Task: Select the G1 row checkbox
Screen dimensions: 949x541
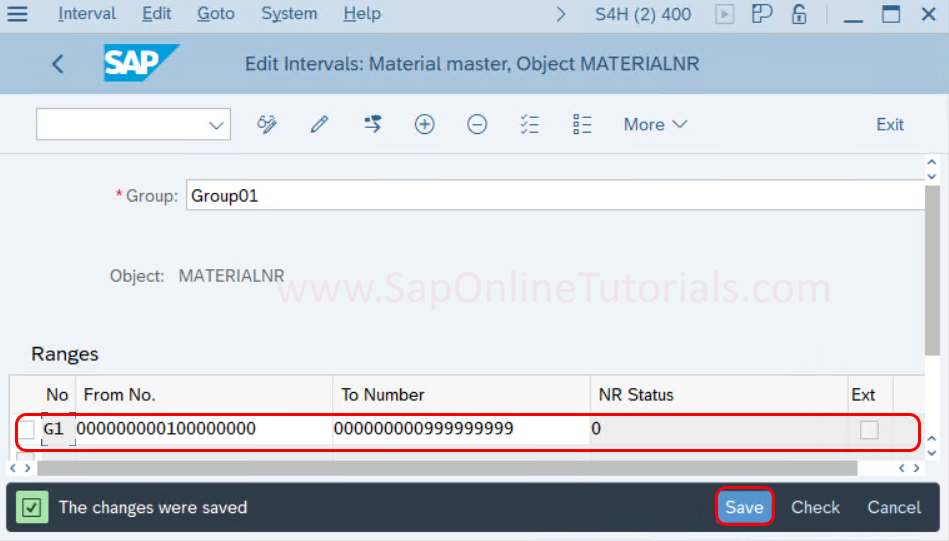Action: pos(27,430)
